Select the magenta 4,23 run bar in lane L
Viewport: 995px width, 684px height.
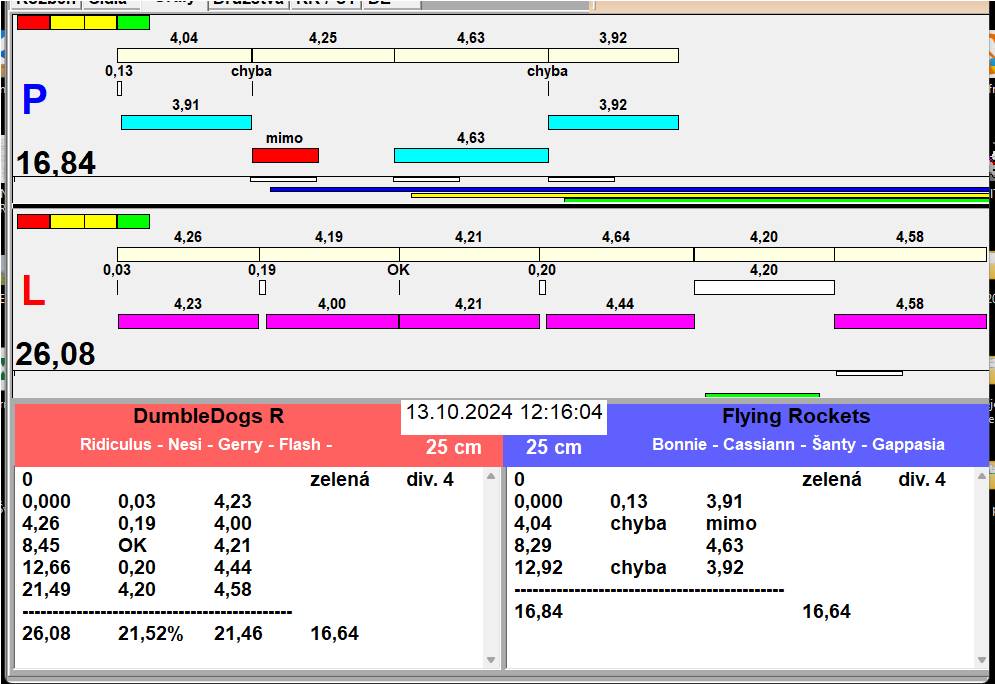click(x=188, y=321)
